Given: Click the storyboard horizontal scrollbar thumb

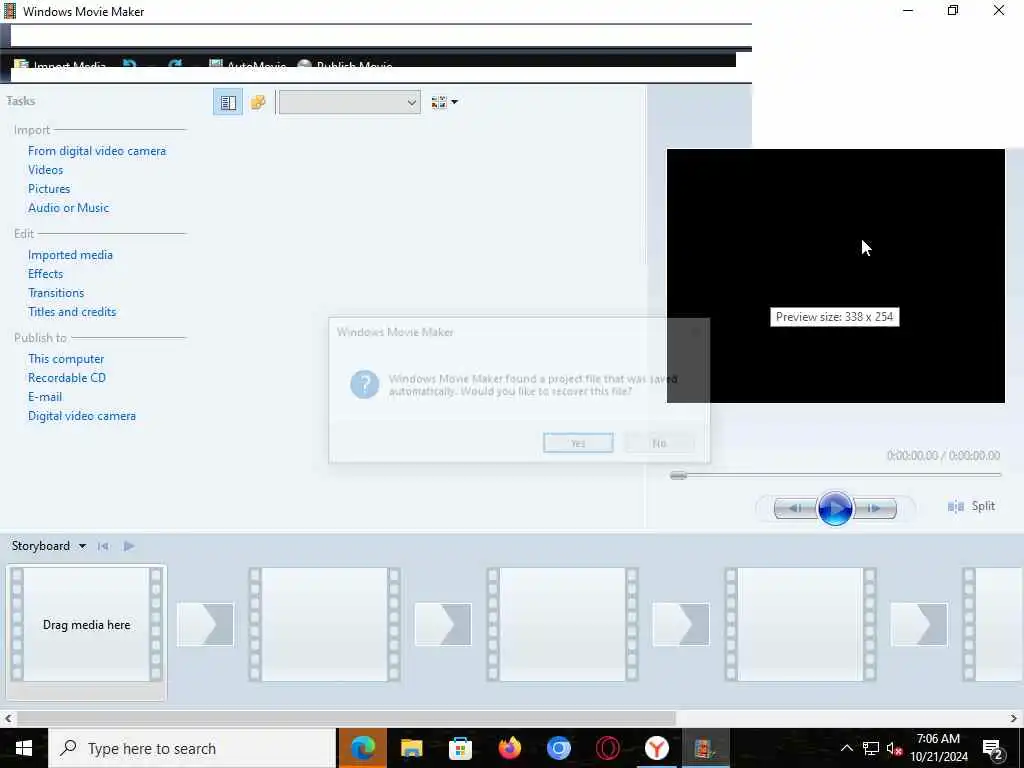Looking at the screenshot, I should point(346,718).
